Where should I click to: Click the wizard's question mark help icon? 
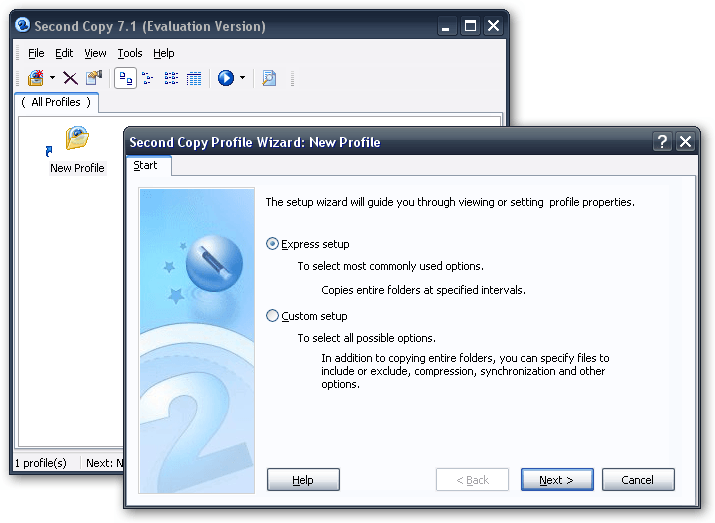click(x=663, y=142)
